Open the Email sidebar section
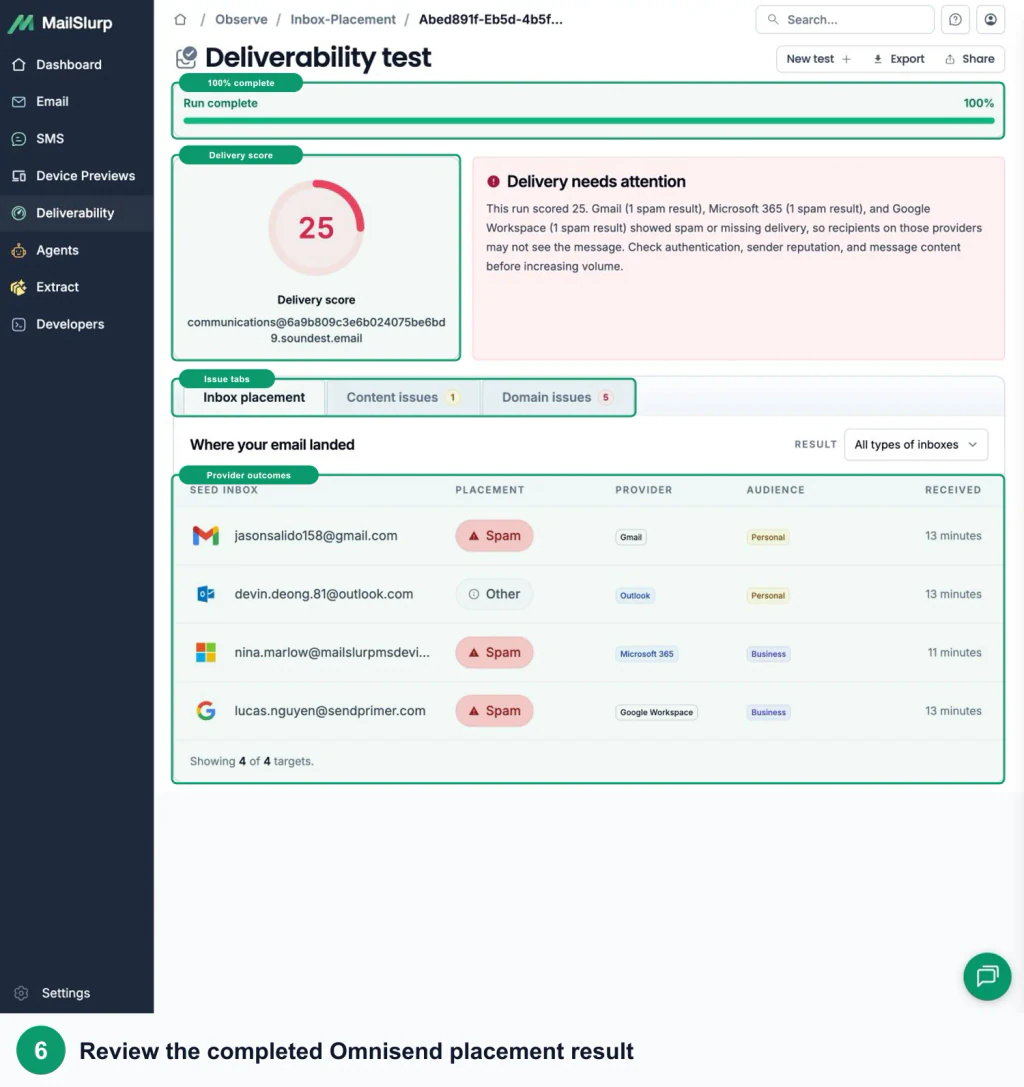The image size is (1024, 1087). [76, 101]
